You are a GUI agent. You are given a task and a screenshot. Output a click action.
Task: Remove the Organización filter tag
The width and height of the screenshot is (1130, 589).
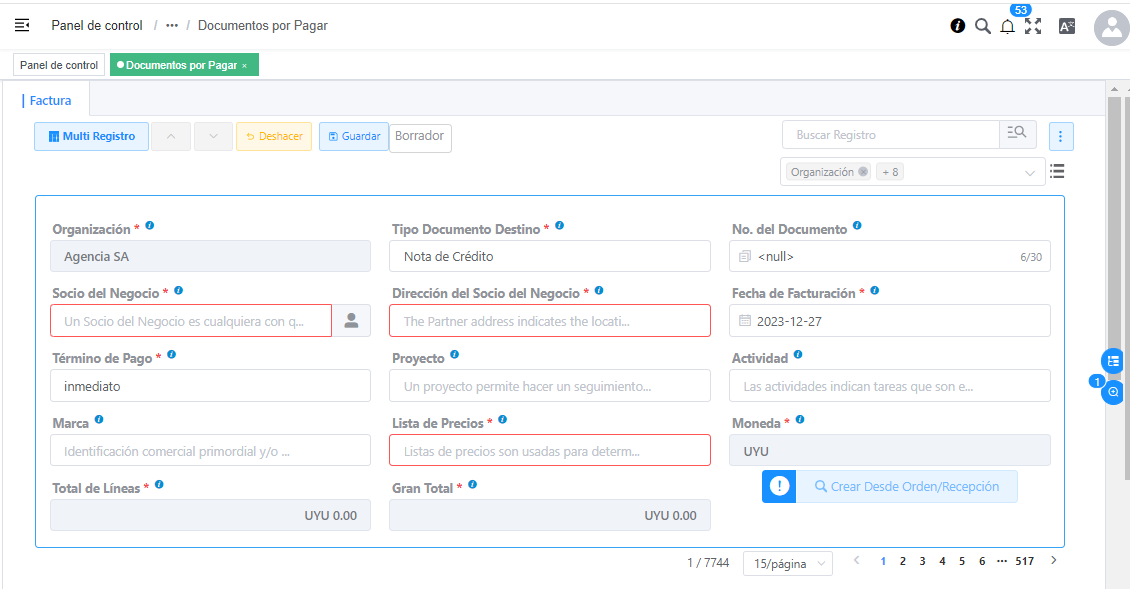(x=863, y=172)
